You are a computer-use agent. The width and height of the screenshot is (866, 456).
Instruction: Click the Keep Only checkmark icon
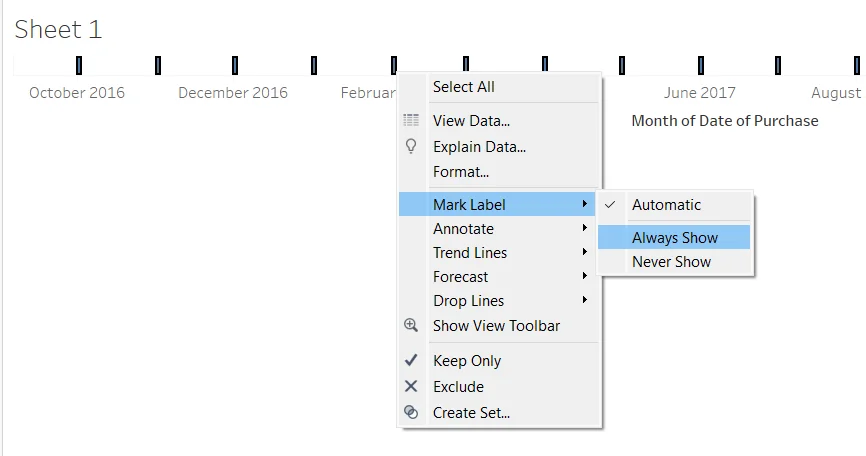point(411,361)
